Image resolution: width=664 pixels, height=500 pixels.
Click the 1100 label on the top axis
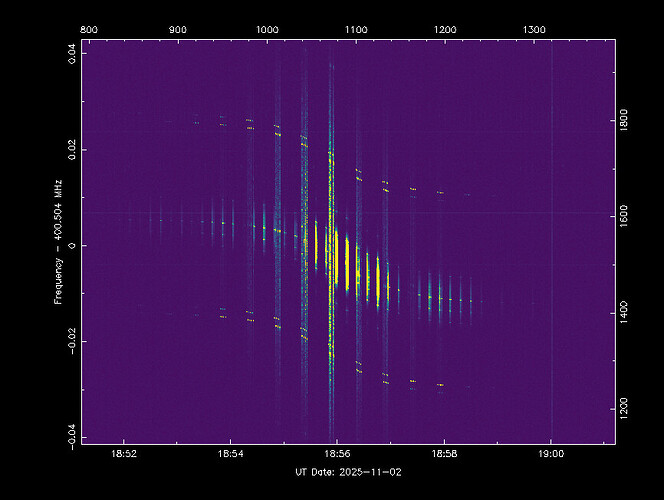[x=356, y=30]
